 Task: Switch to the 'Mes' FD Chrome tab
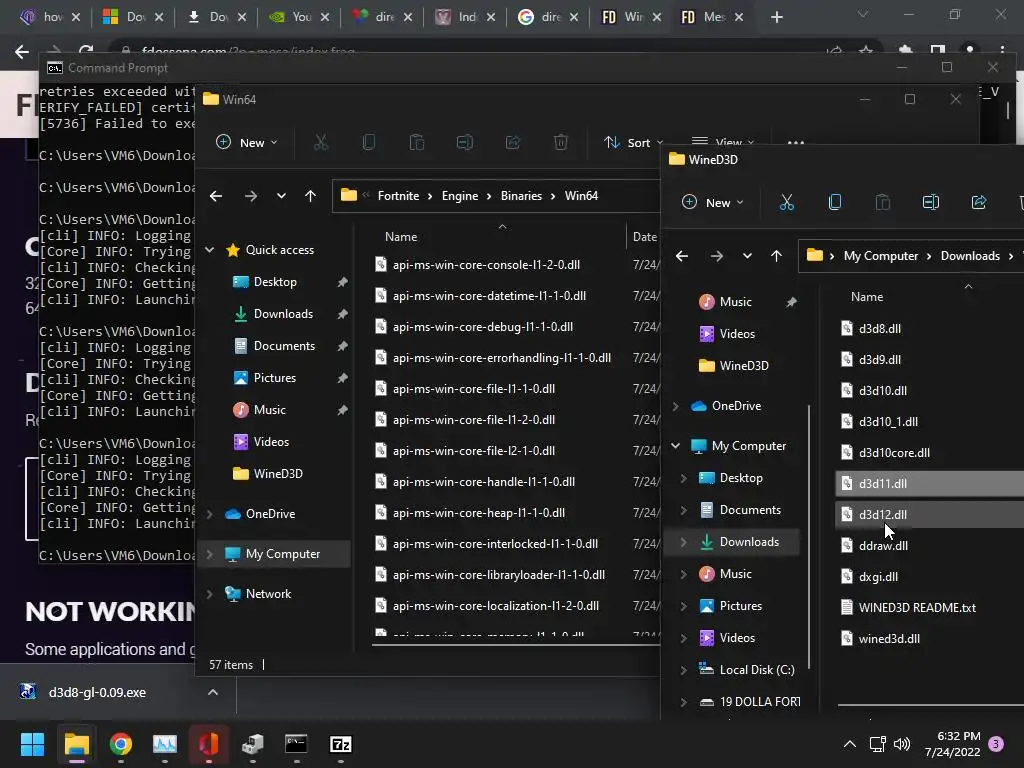click(x=712, y=17)
